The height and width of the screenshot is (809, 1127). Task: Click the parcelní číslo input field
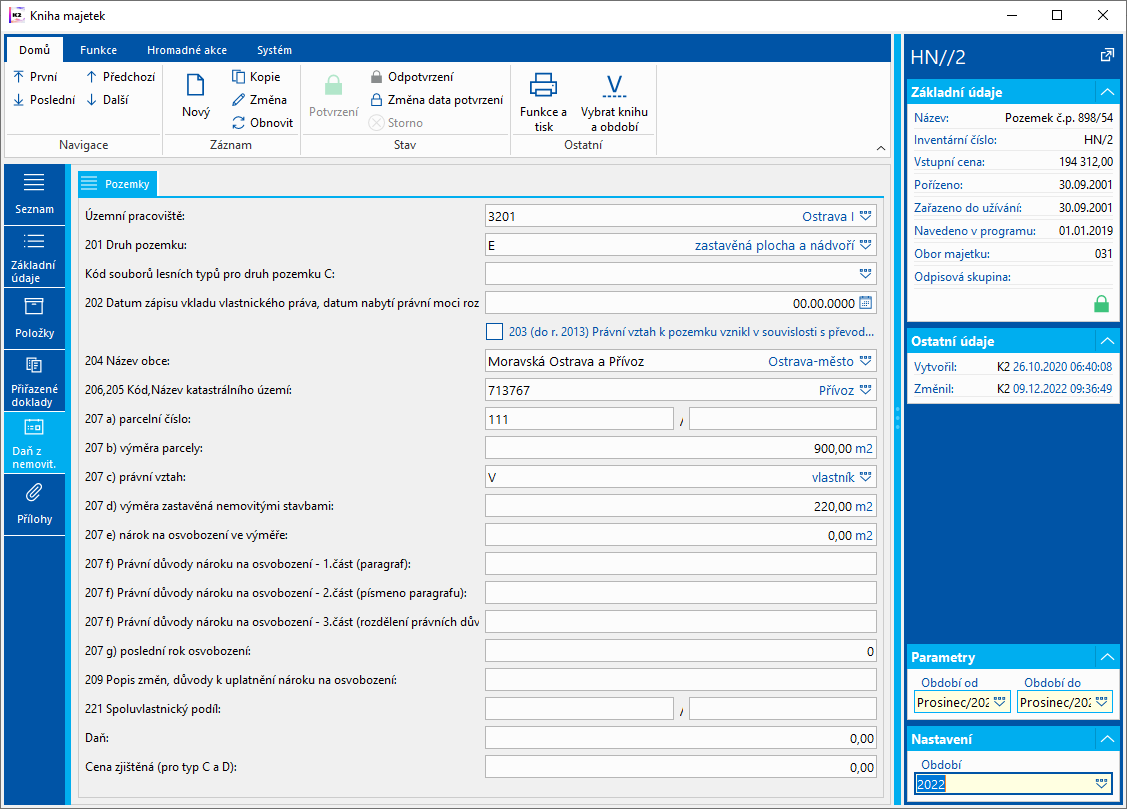(579, 419)
